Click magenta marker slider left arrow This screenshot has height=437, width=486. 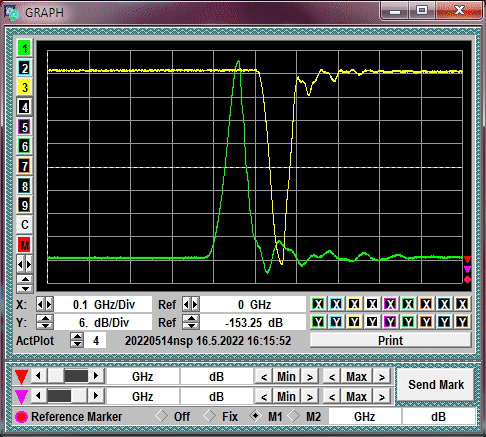[x=39, y=396]
